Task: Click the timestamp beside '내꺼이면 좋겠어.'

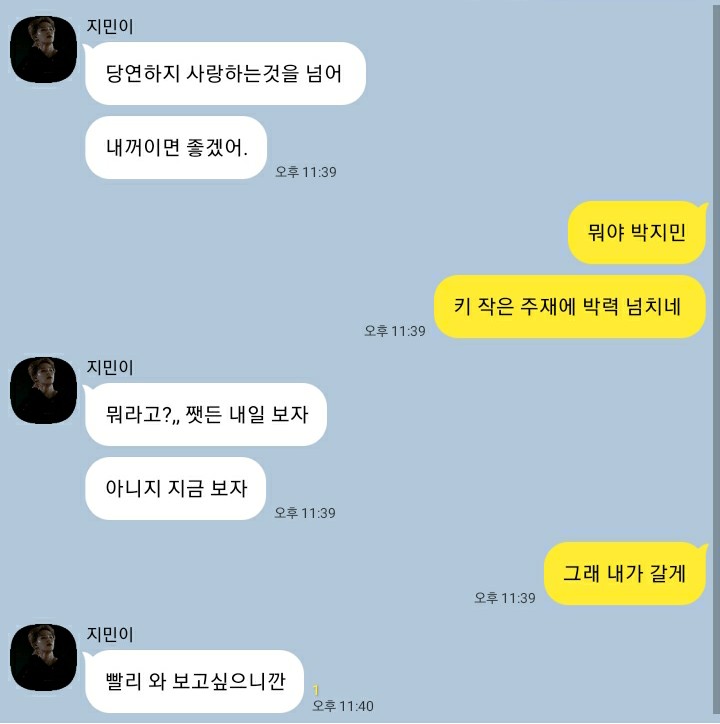Action: pos(306,172)
